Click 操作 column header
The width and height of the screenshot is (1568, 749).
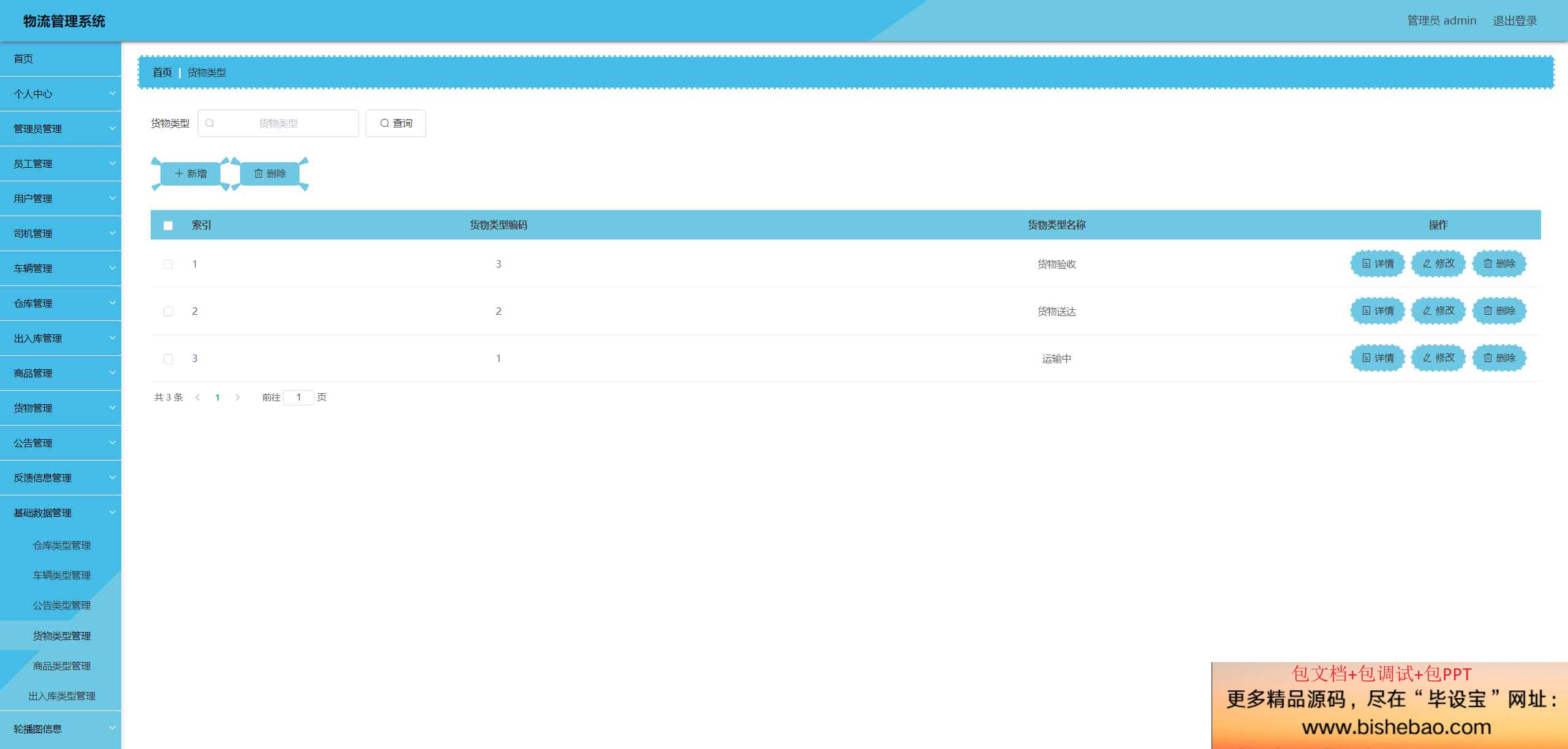pos(1438,225)
